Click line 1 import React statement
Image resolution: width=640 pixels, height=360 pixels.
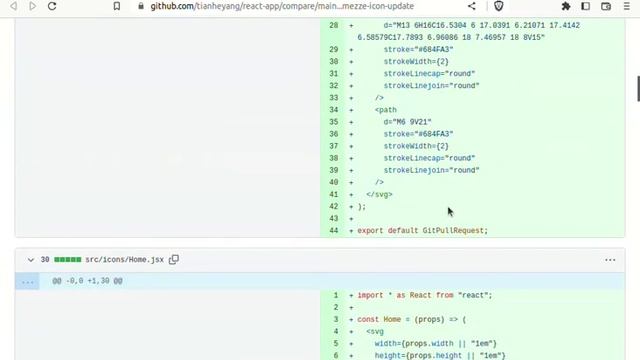pos(425,295)
